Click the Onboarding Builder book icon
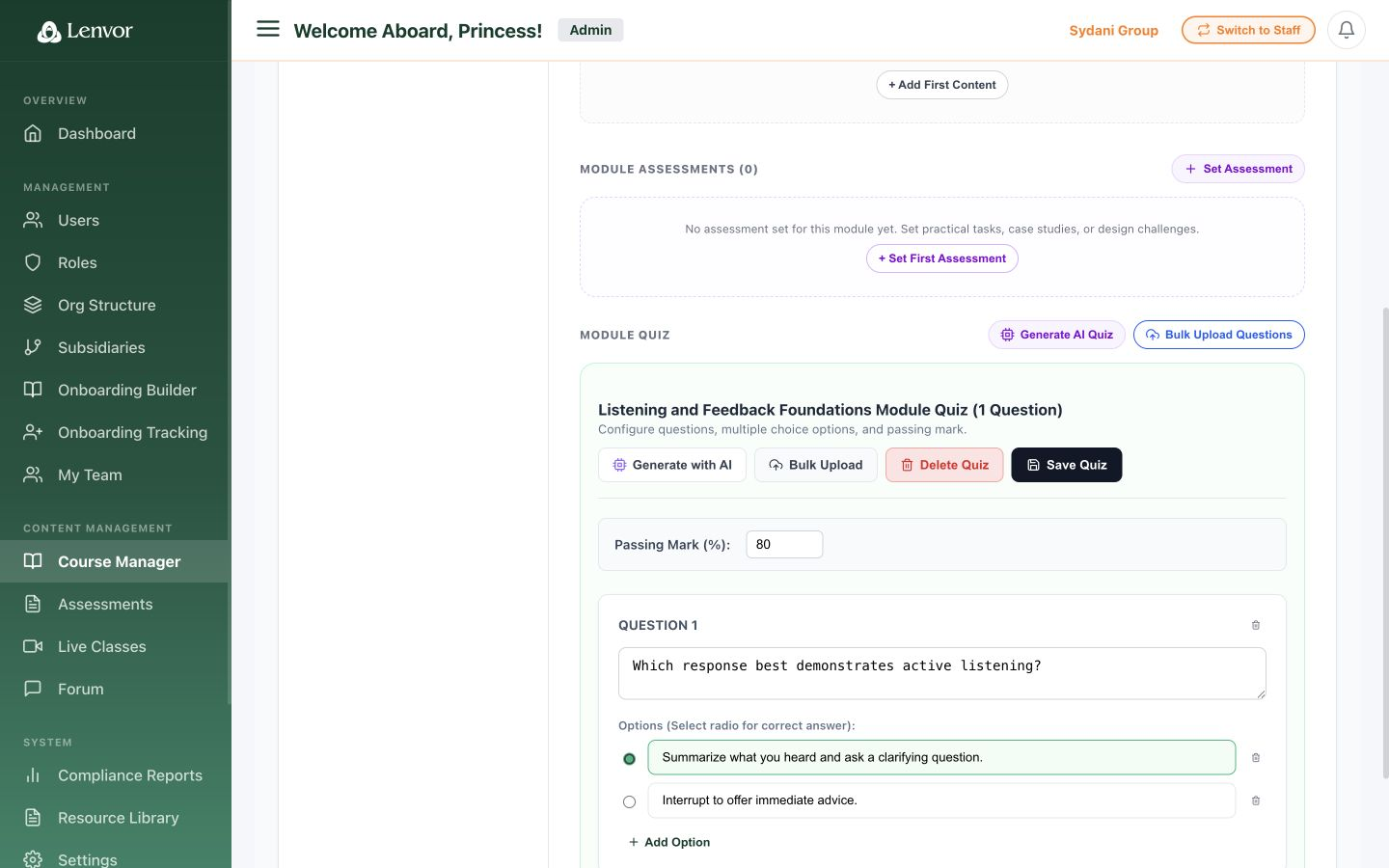Image resolution: width=1389 pixels, height=868 pixels. coord(33,390)
